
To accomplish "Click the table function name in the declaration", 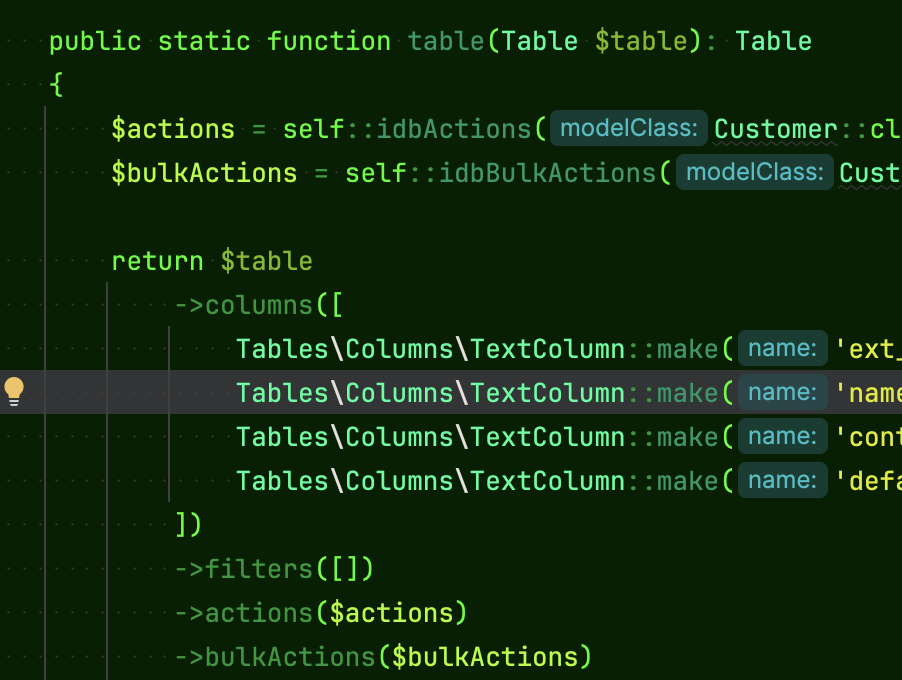I will point(447,42).
